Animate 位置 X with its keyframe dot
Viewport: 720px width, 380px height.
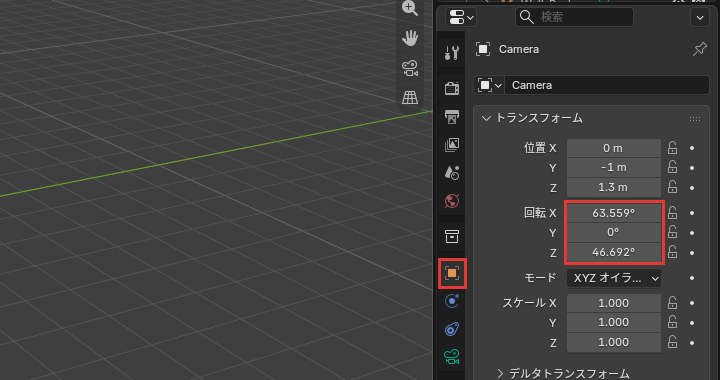click(x=692, y=148)
